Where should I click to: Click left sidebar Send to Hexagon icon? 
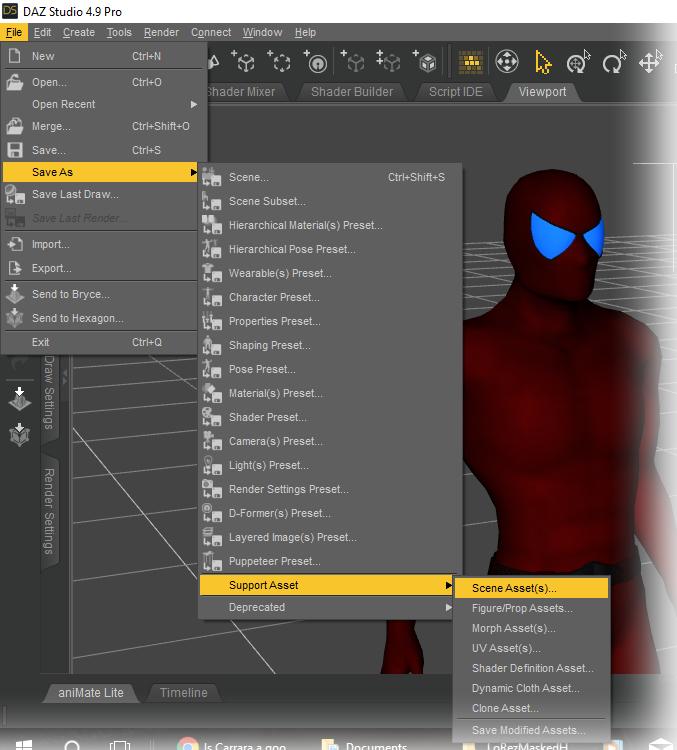point(20,435)
